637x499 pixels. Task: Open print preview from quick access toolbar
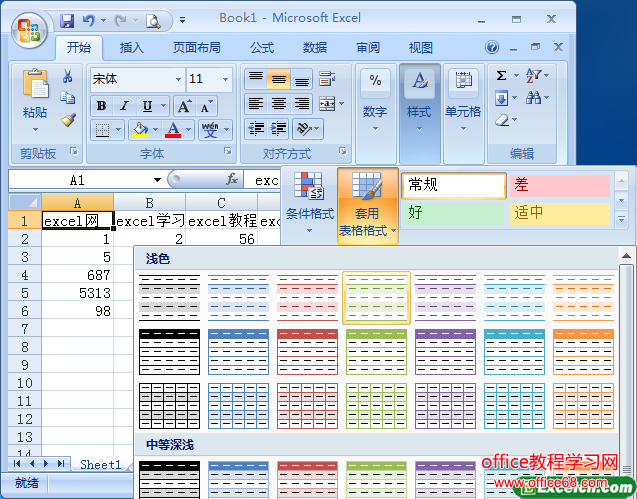point(153,21)
